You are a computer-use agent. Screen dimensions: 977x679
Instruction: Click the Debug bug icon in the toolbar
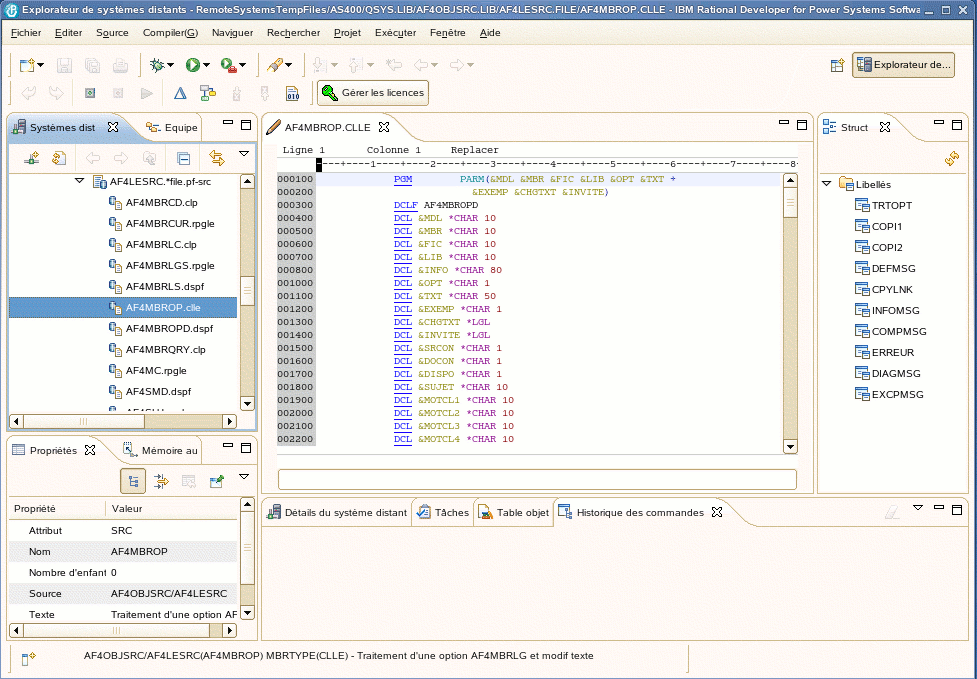point(156,64)
